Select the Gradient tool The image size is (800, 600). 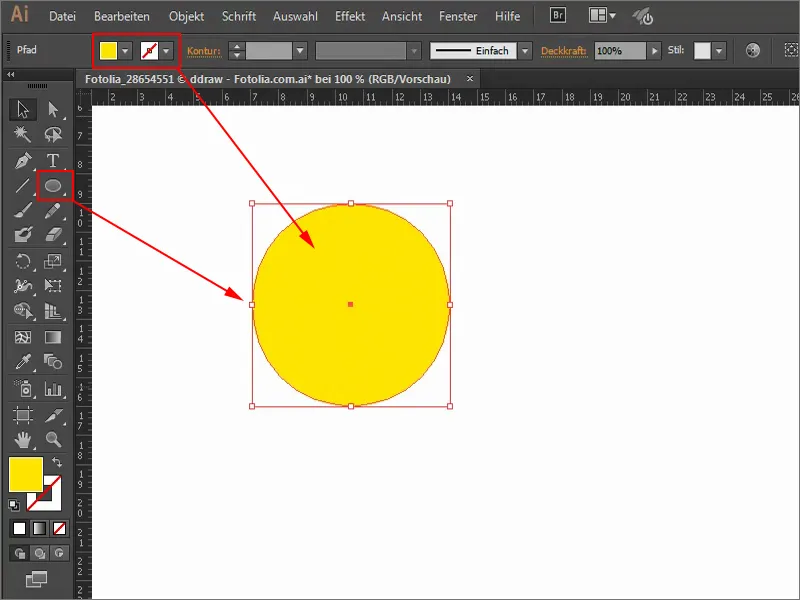point(53,337)
